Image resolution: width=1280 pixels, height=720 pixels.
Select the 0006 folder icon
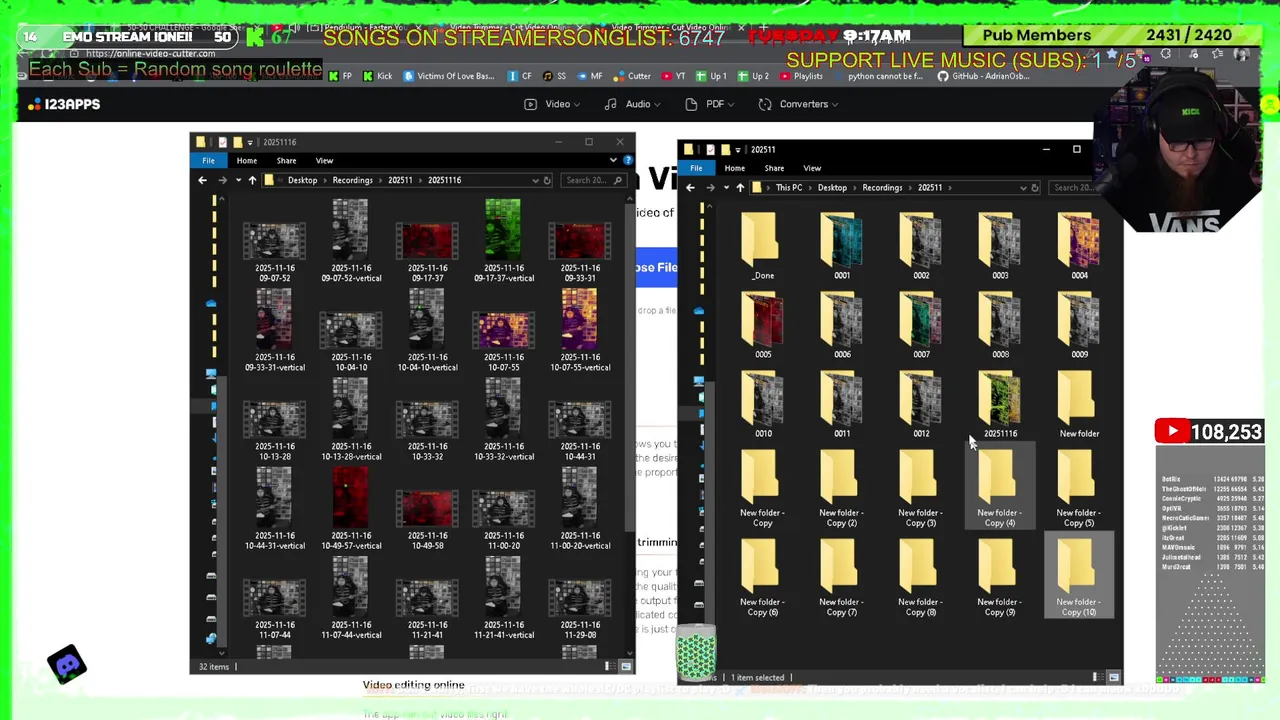point(841,320)
